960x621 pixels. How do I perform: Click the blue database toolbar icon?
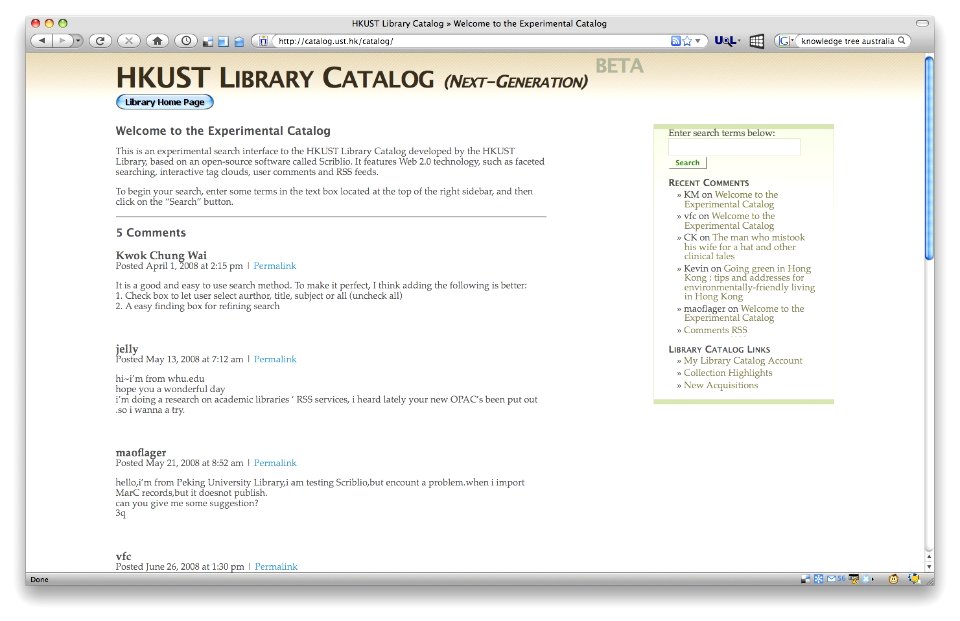(x=239, y=42)
